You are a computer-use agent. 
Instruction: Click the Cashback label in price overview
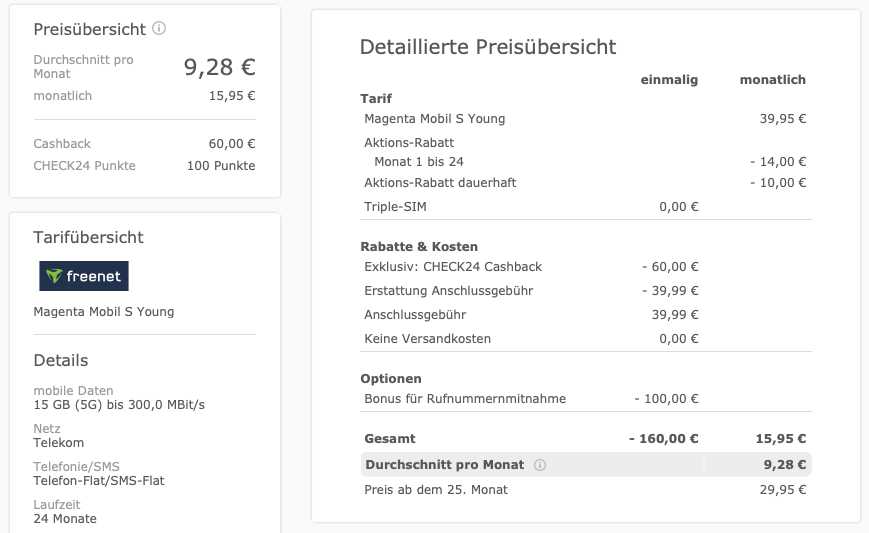coord(62,144)
